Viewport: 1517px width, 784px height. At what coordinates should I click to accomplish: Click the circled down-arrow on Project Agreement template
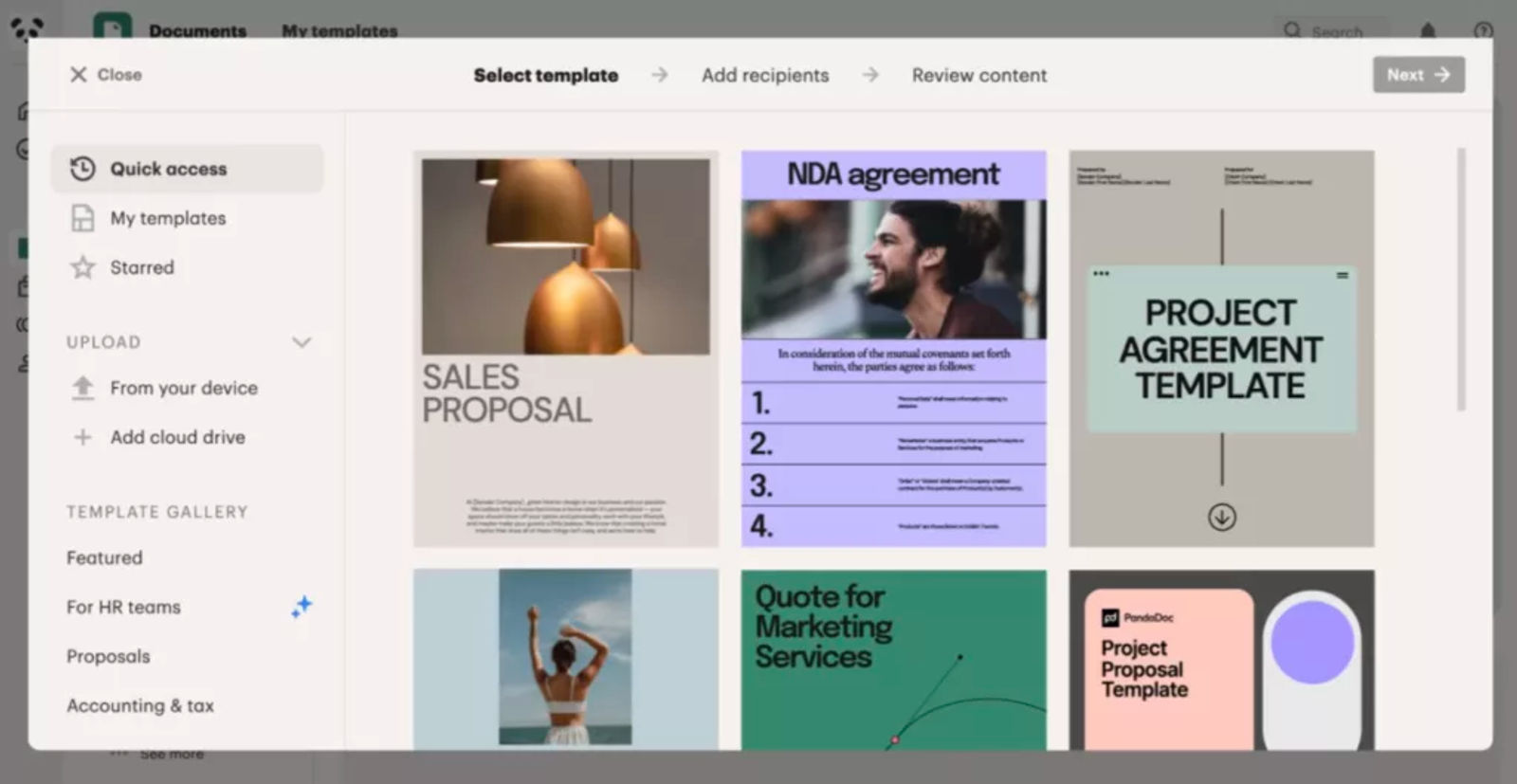pos(1221,517)
